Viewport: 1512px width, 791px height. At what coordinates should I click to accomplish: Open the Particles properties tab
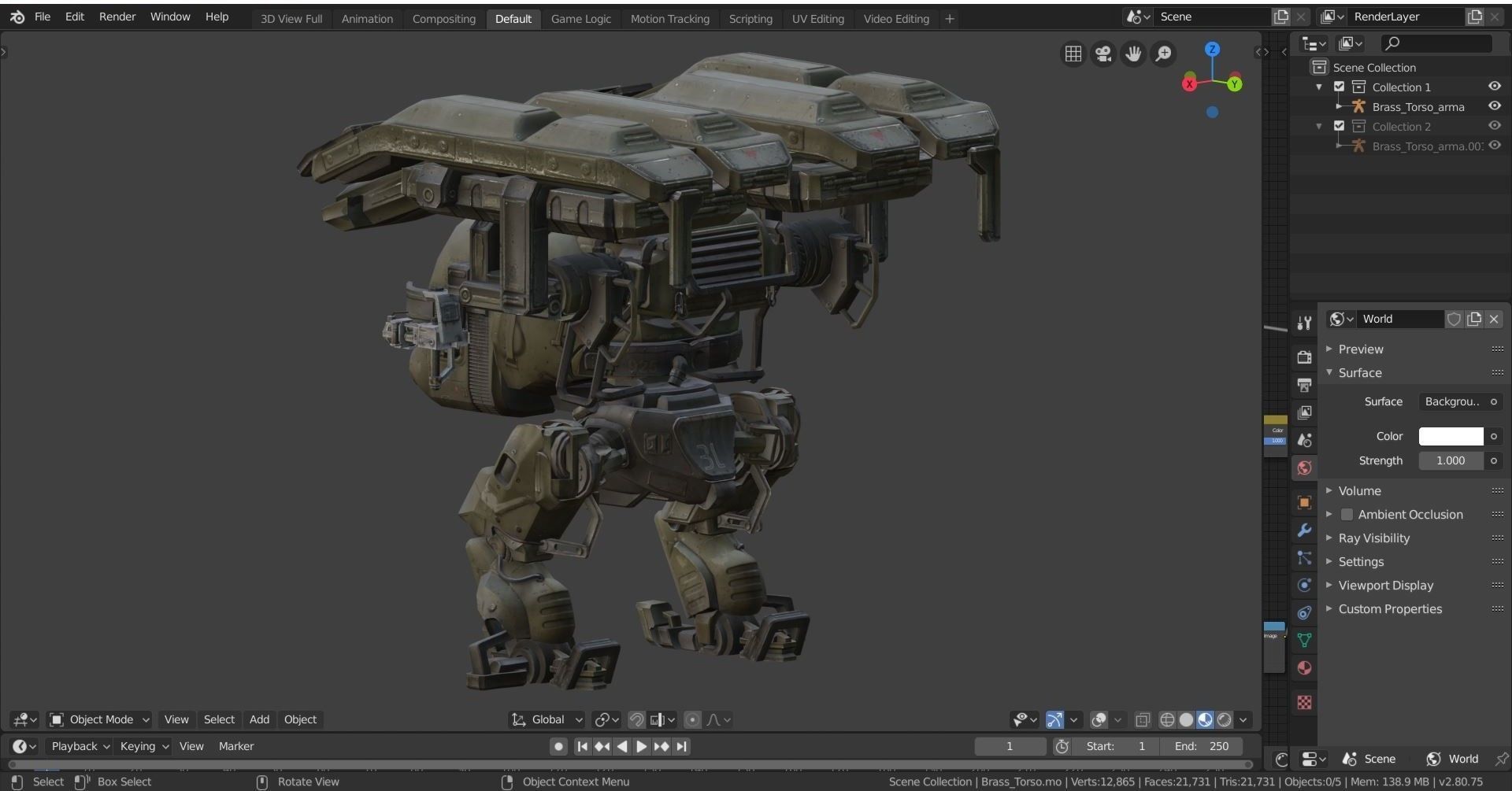(x=1304, y=557)
